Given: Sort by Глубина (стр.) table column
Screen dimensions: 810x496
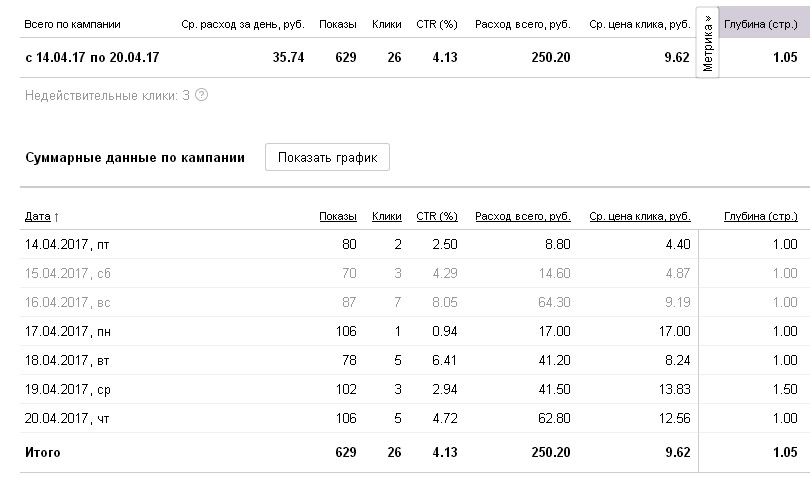Looking at the screenshot, I should pyautogui.click(x=759, y=216).
